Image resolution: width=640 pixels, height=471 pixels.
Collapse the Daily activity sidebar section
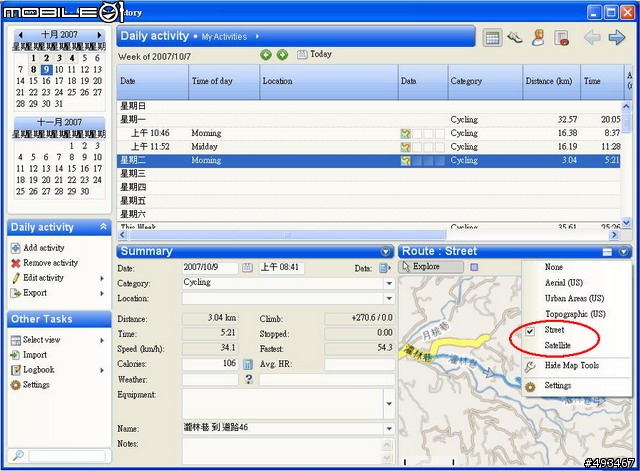pyautogui.click(x=103, y=227)
